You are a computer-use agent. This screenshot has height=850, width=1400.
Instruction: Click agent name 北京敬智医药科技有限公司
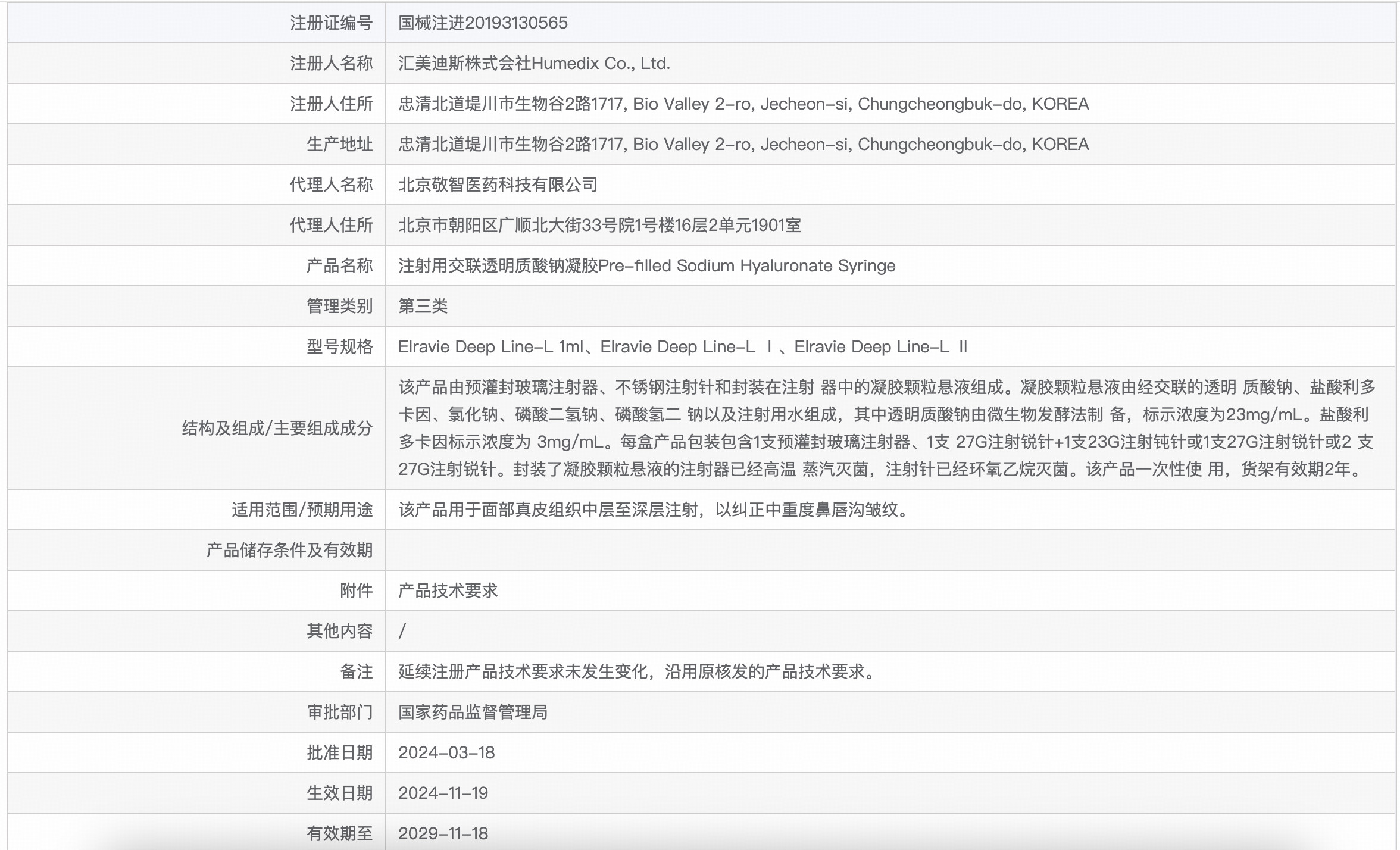(498, 185)
